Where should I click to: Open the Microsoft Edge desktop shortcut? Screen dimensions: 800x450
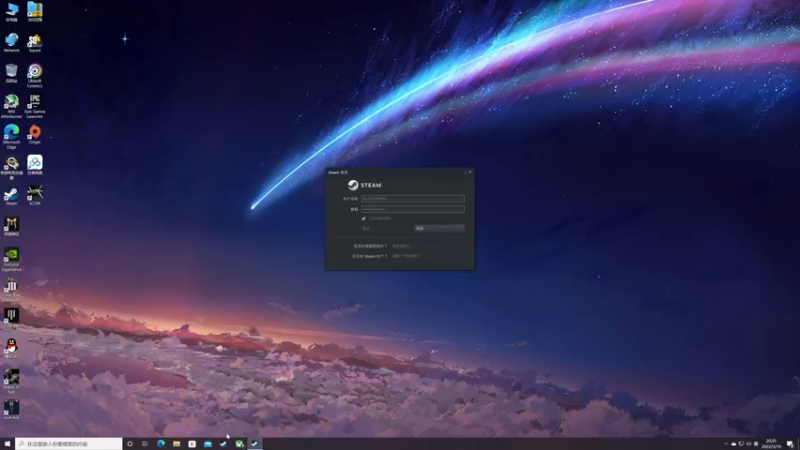[11, 136]
